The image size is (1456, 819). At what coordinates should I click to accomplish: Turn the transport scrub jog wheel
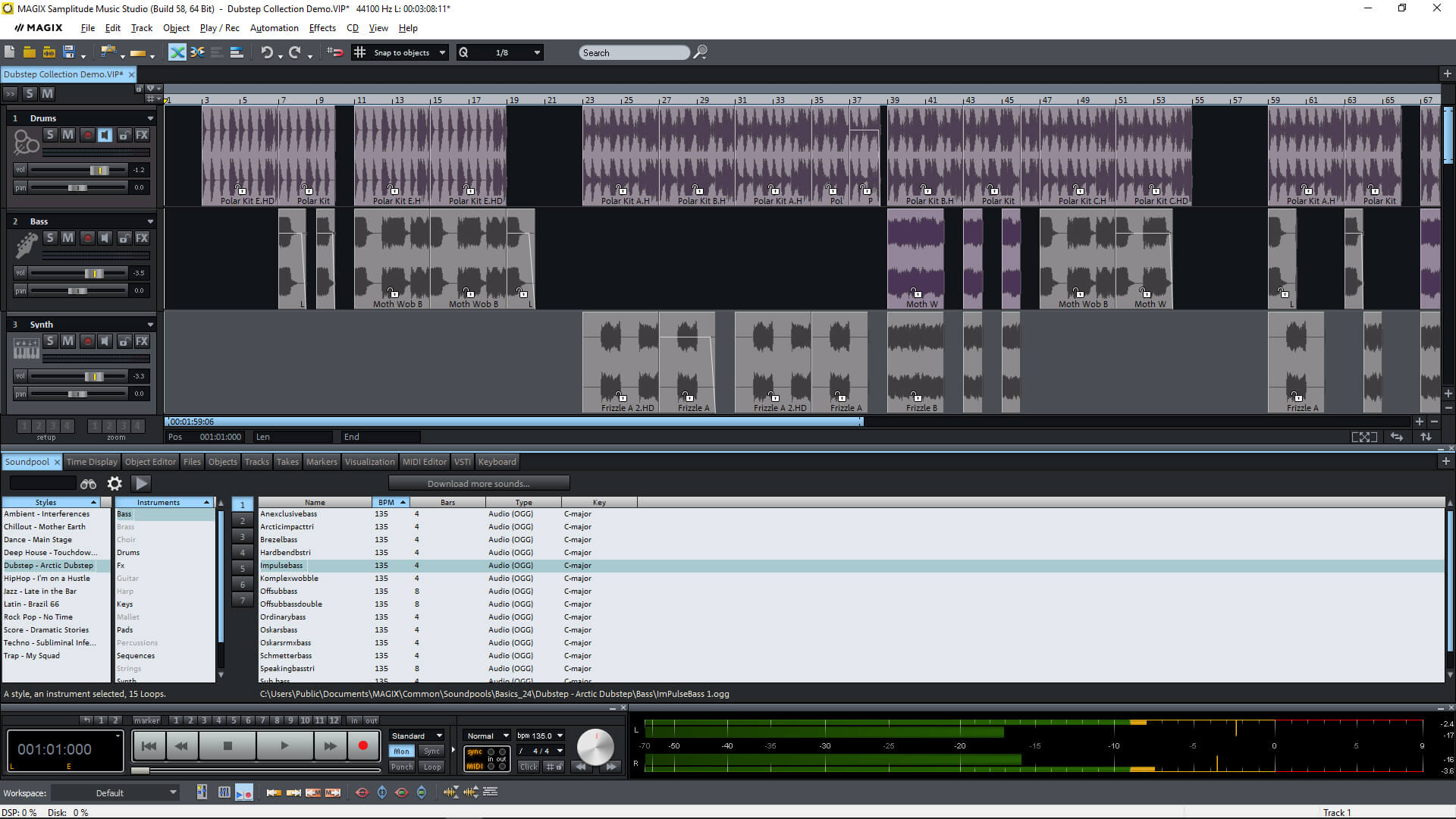click(x=595, y=747)
